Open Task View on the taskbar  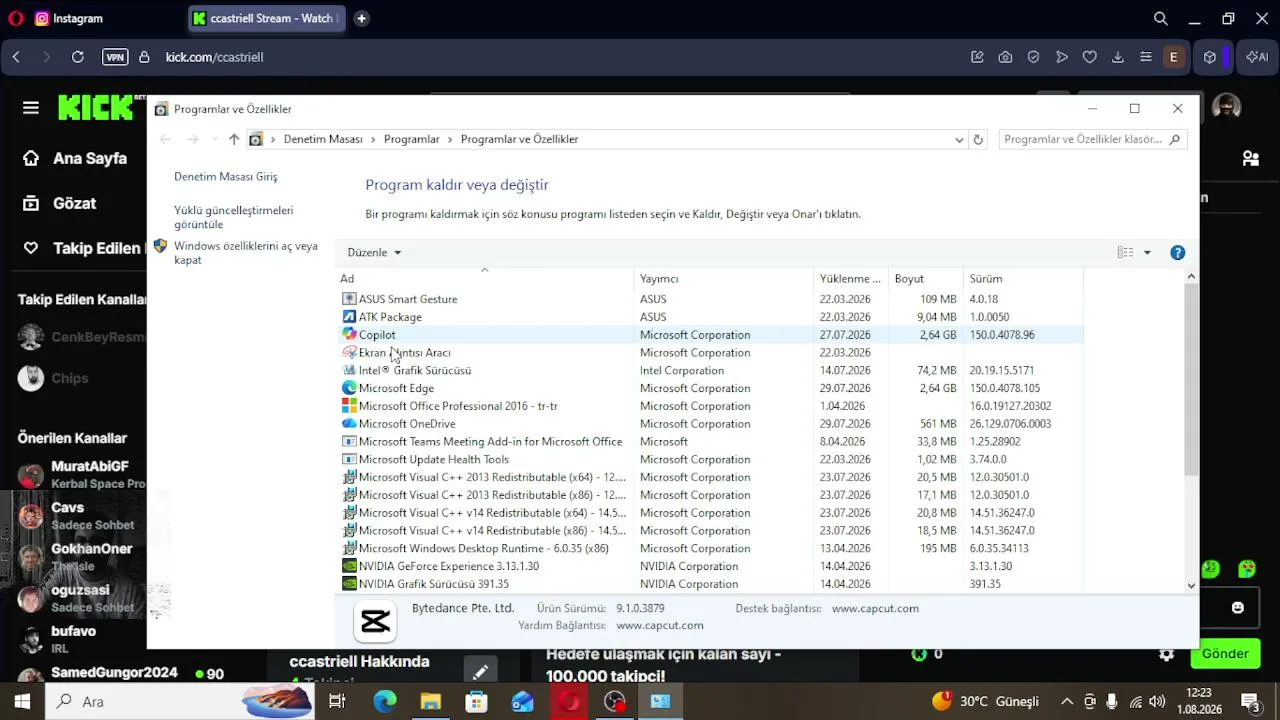click(337, 701)
